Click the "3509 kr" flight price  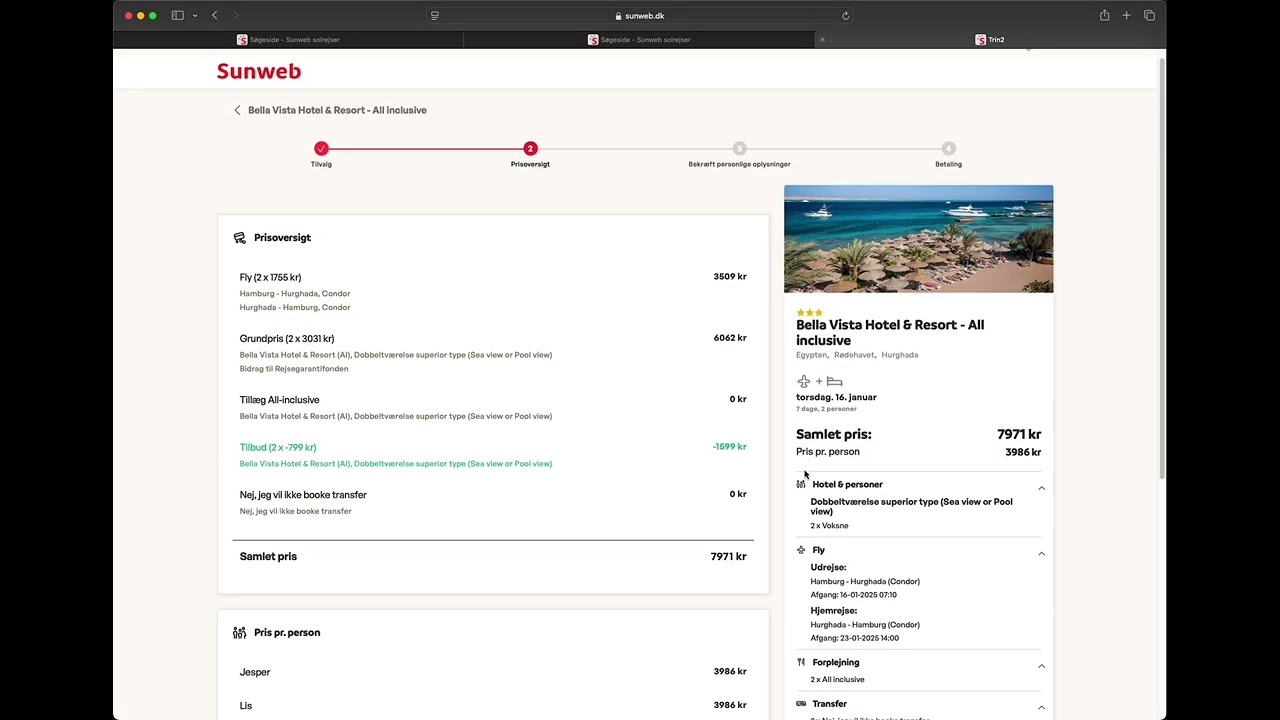(x=730, y=277)
